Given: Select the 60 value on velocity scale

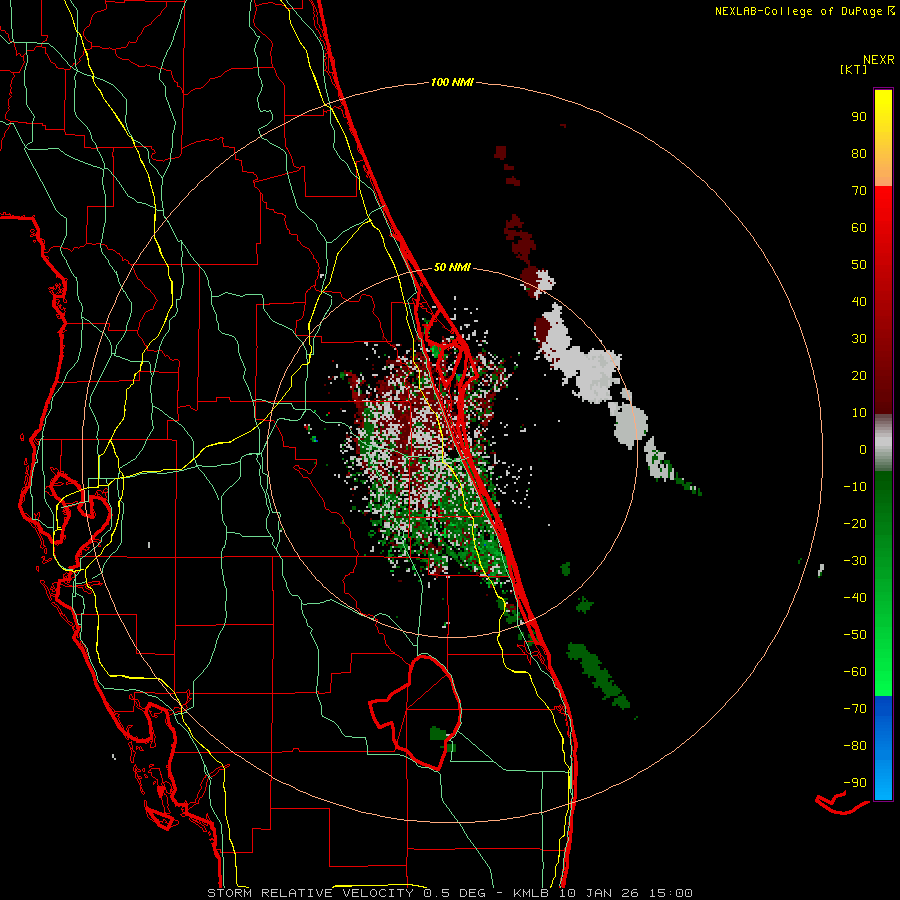Looking at the screenshot, I should click(x=859, y=228).
